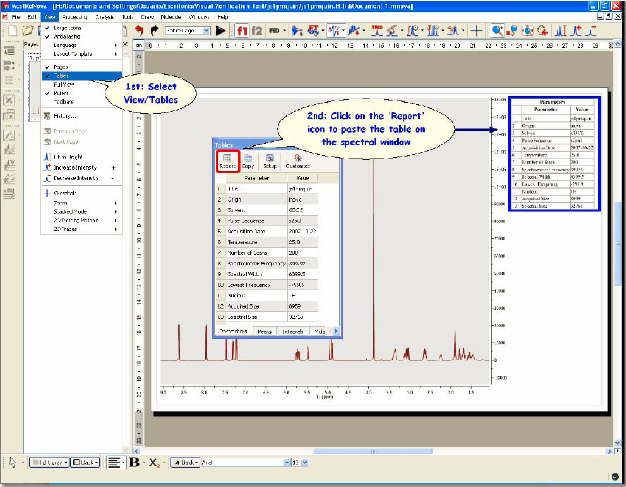626x487 pixels.
Task: Click the topmost icon in left vertical toolbar
Action: point(9,51)
